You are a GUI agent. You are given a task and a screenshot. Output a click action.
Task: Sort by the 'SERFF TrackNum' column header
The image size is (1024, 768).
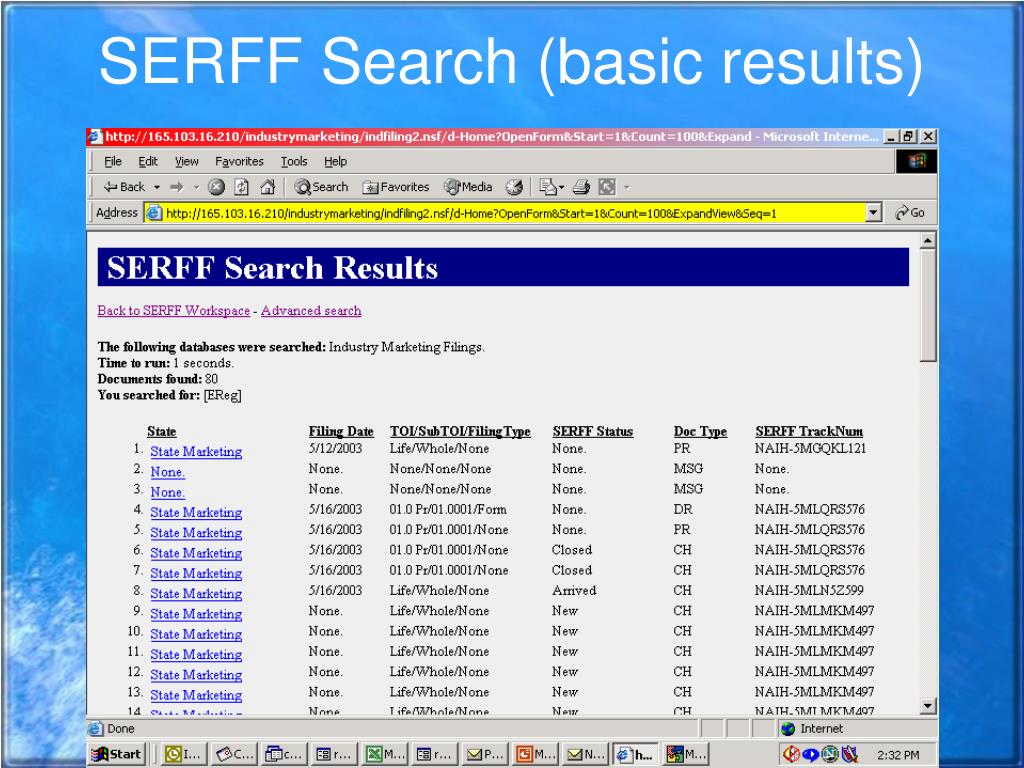[x=808, y=432]
